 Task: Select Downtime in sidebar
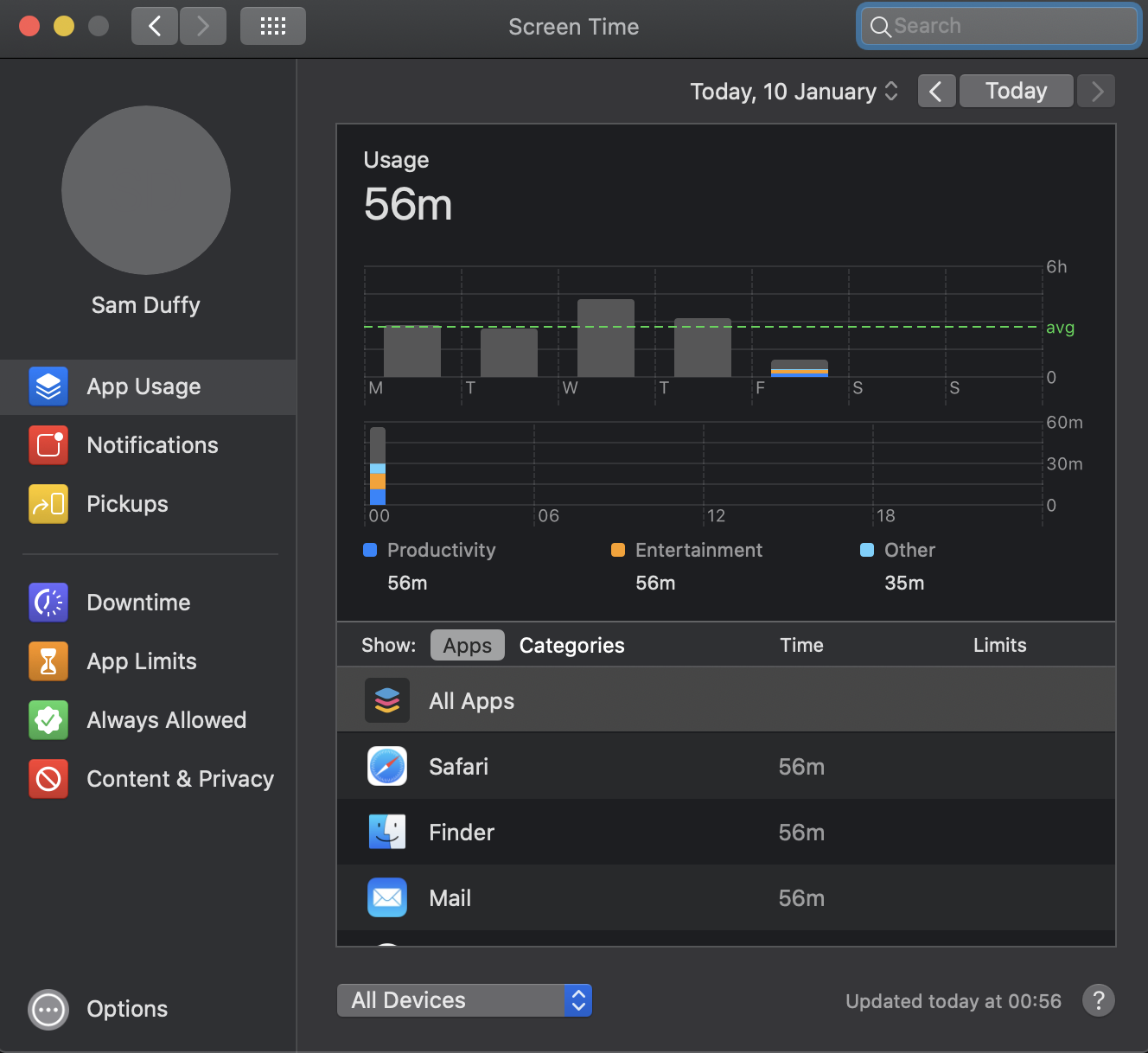[x=148, y=603]
